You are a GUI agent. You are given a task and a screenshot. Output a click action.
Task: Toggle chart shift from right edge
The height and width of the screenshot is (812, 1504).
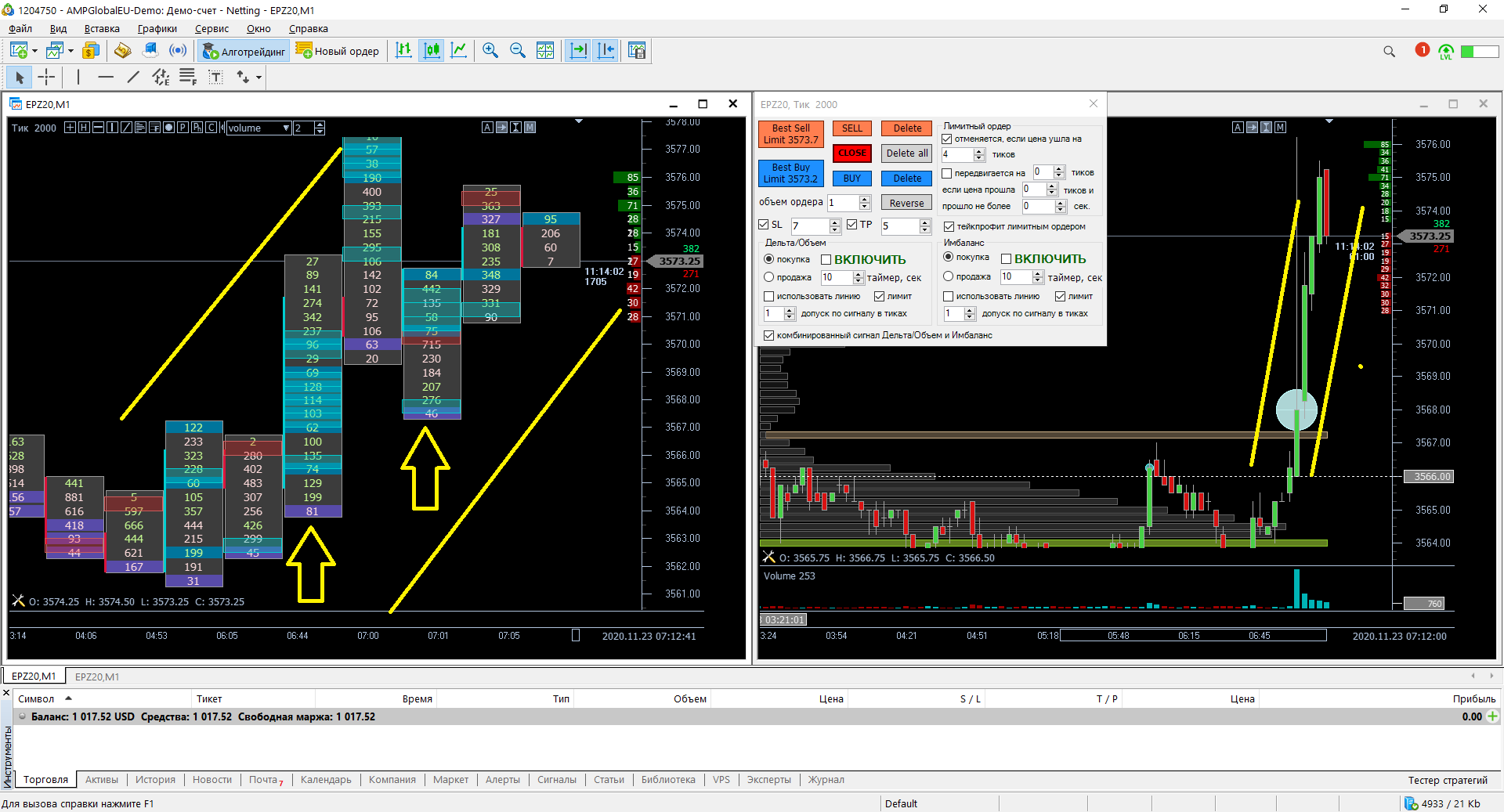tap(606, 51)
